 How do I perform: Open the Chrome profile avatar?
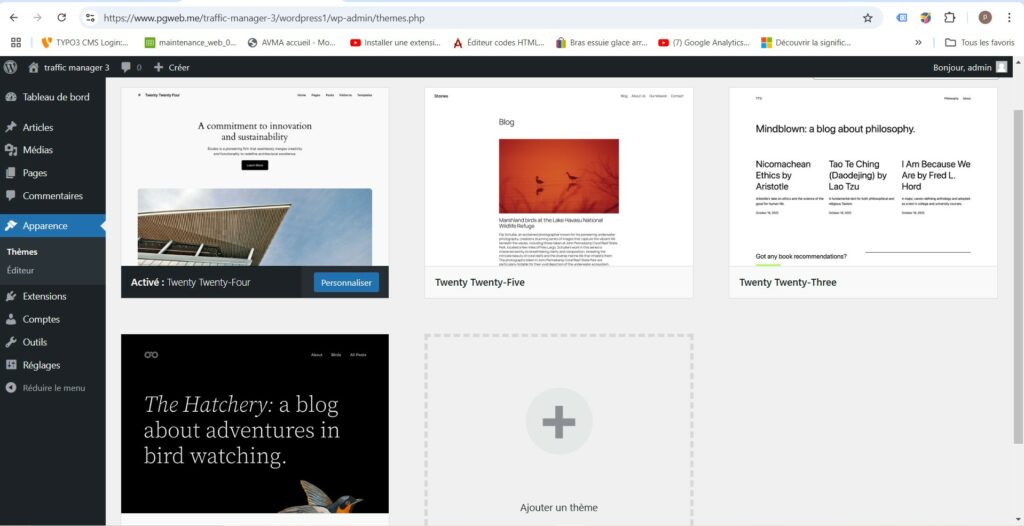point(985,18)
